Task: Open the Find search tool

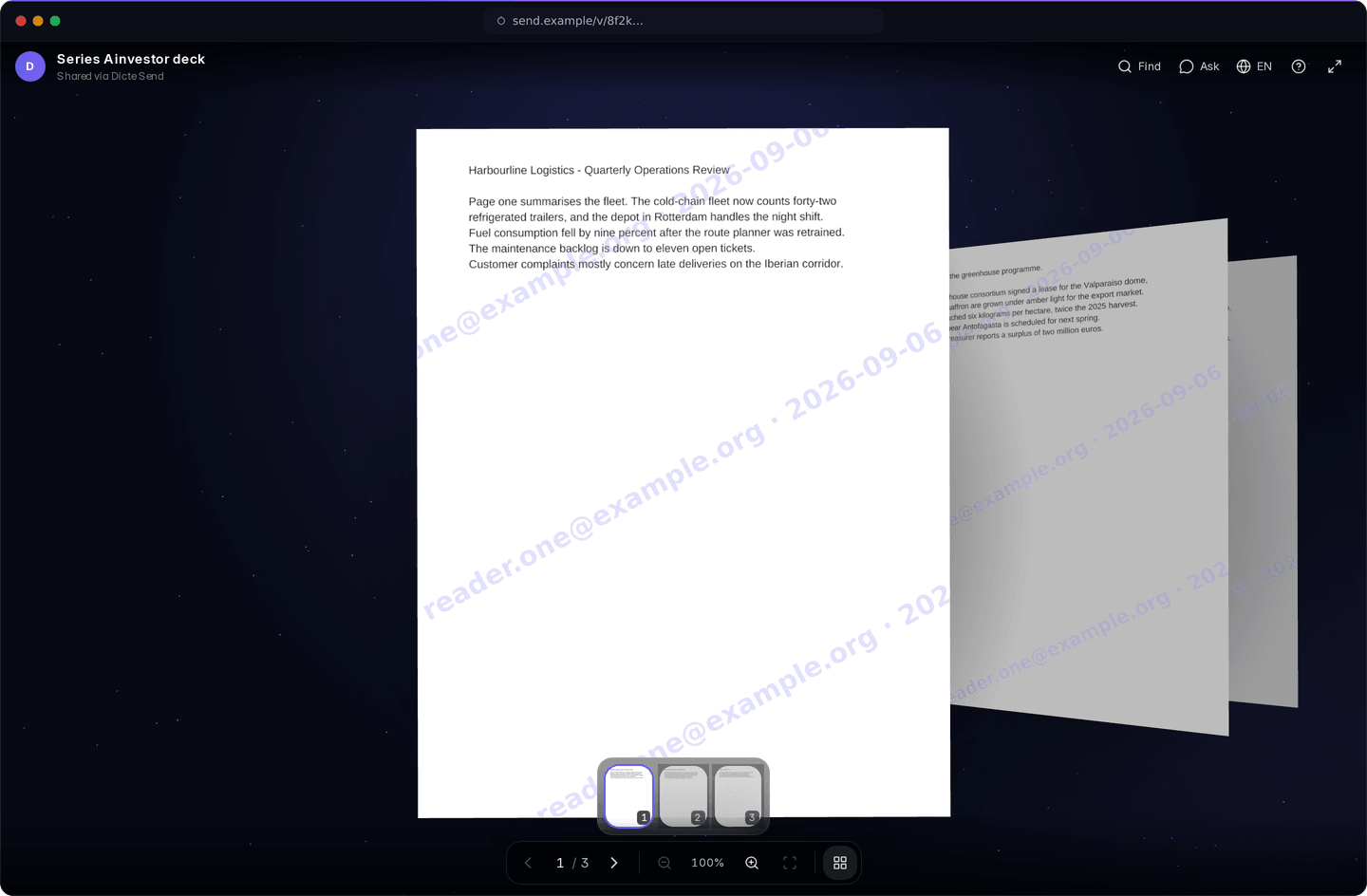Action: pyautogui.click(x=1139, y=66)
